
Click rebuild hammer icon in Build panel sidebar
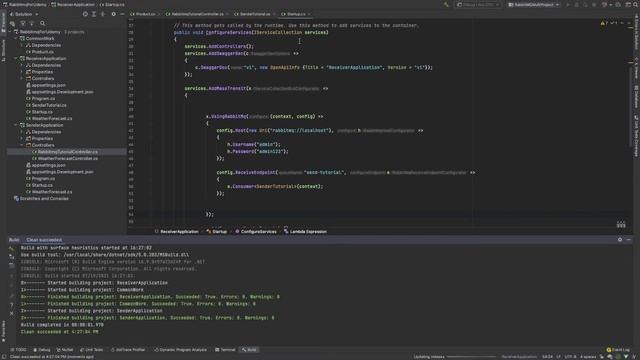pos(11,248)
